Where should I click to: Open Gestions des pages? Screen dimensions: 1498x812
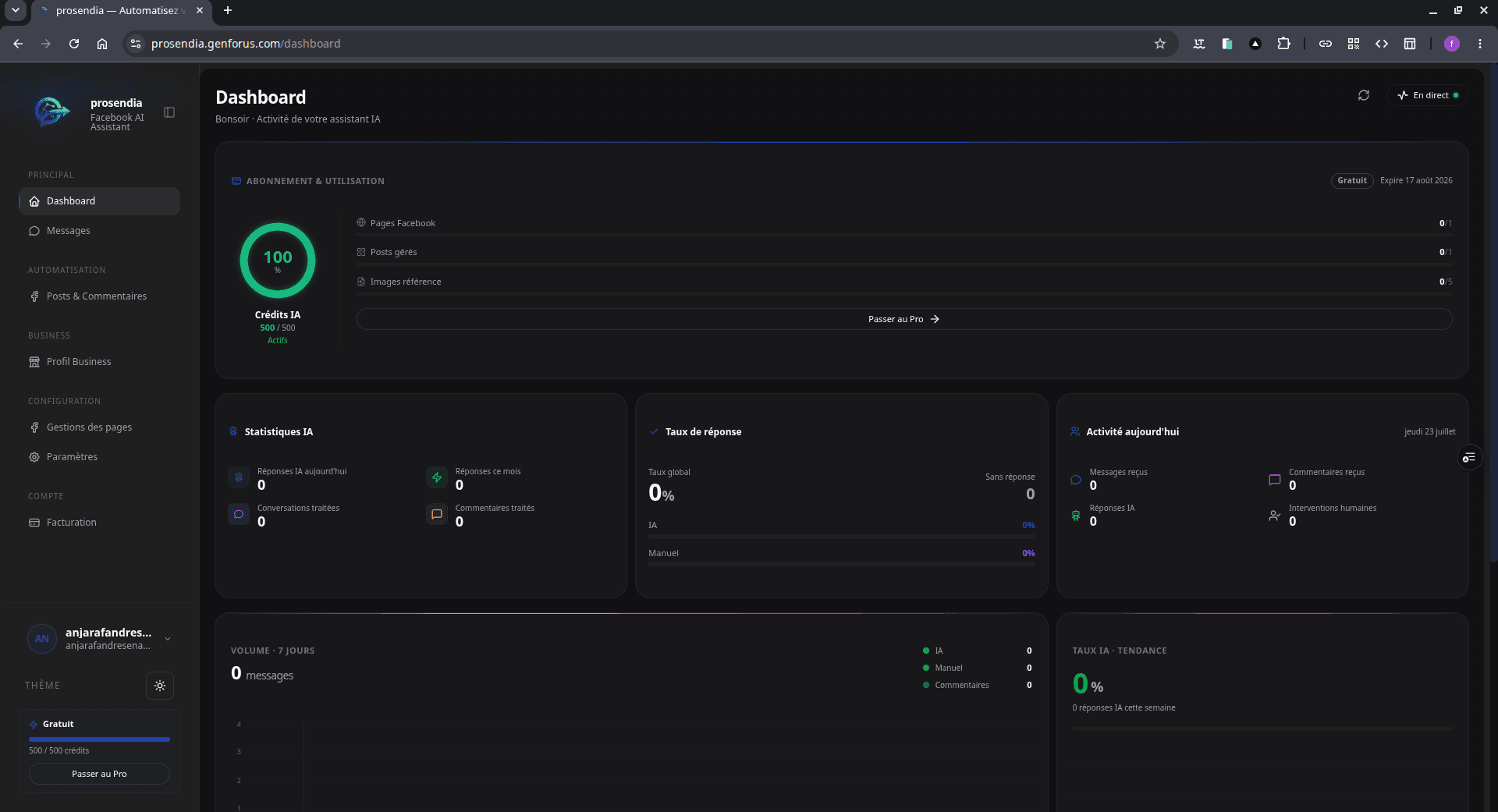99,427
